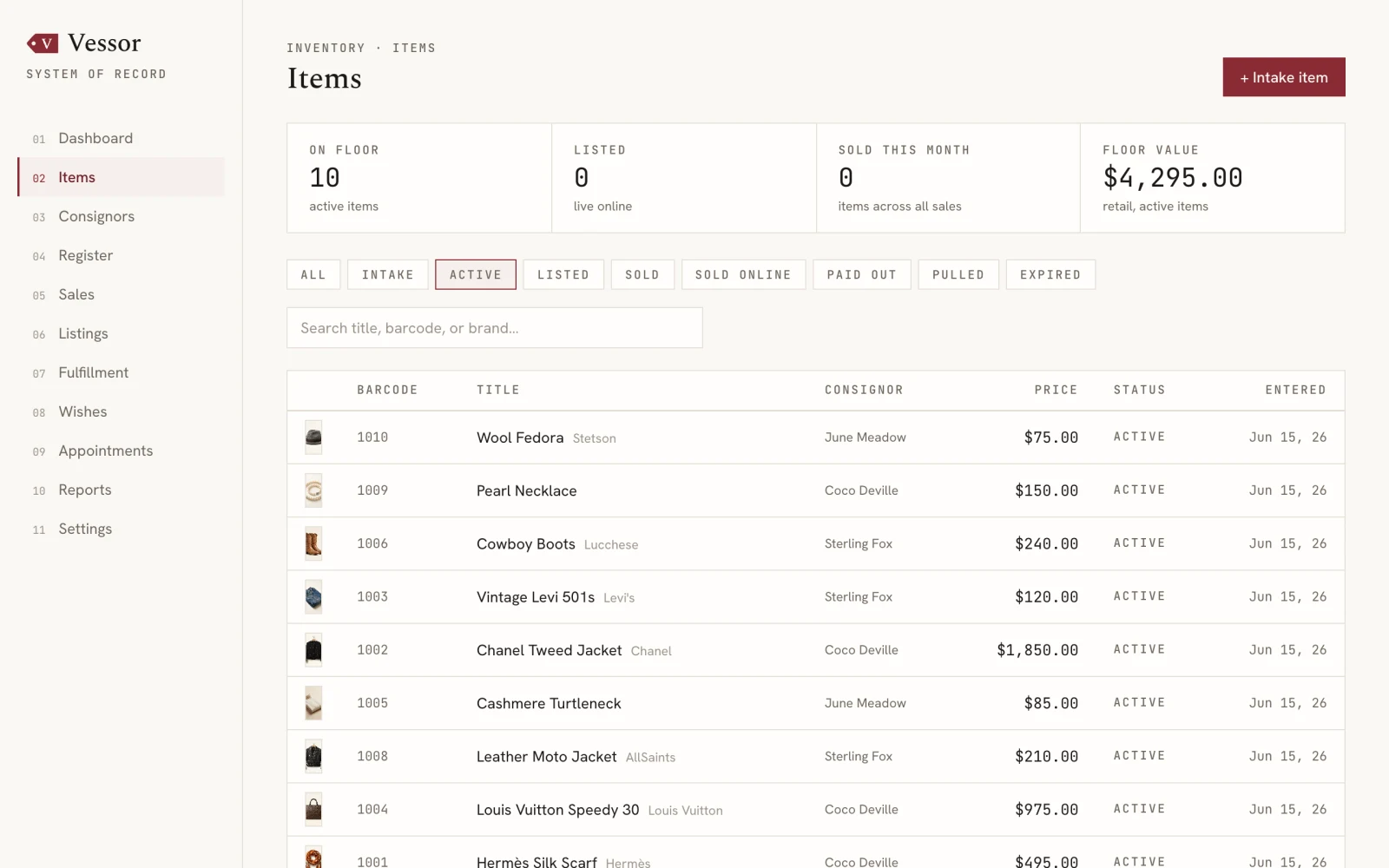This screenshot has width=1389, height=868.
Task: Click the On Floor stat card
Action: pyautogui.click(x=419, y=178)
